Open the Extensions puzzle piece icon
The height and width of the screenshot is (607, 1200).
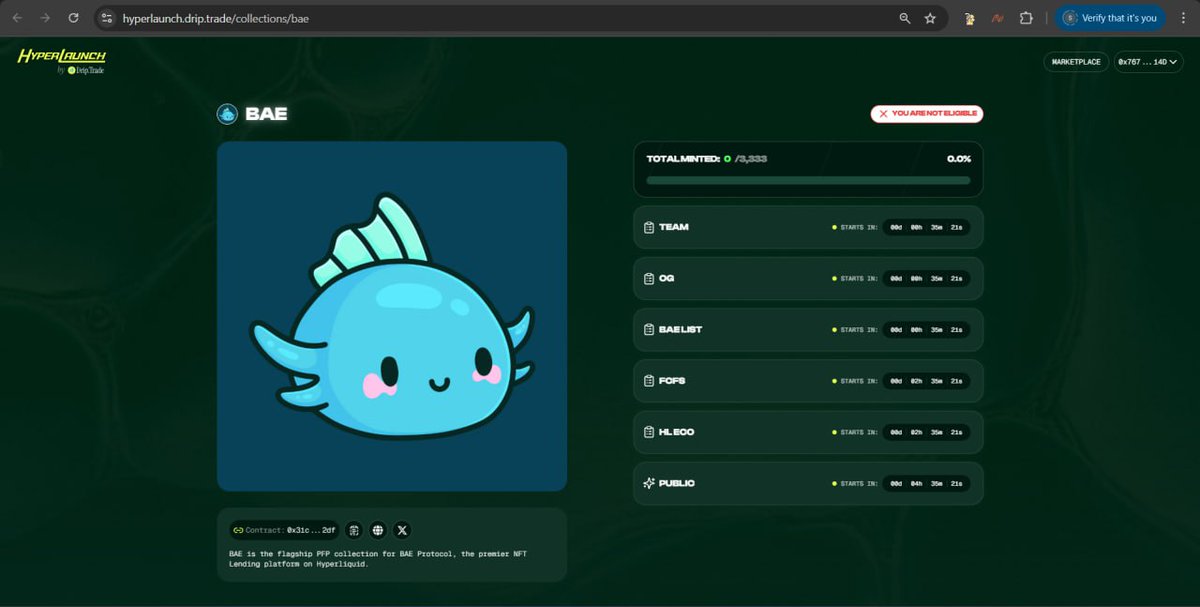1026,18
